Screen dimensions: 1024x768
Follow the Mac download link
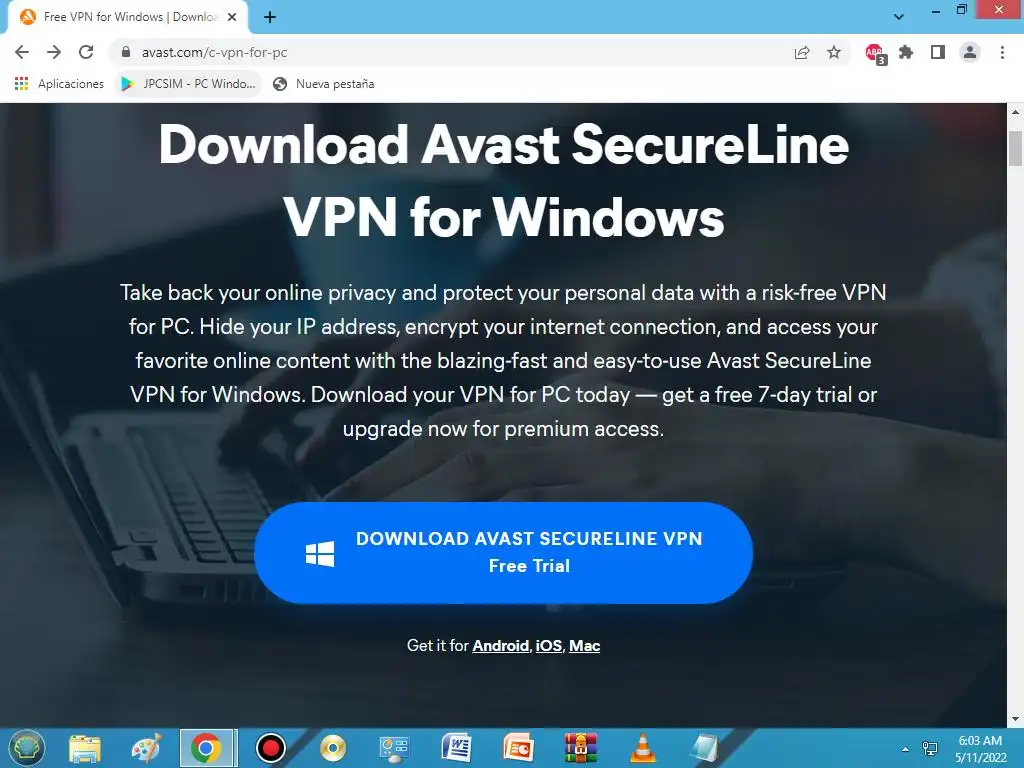point(584,645)
